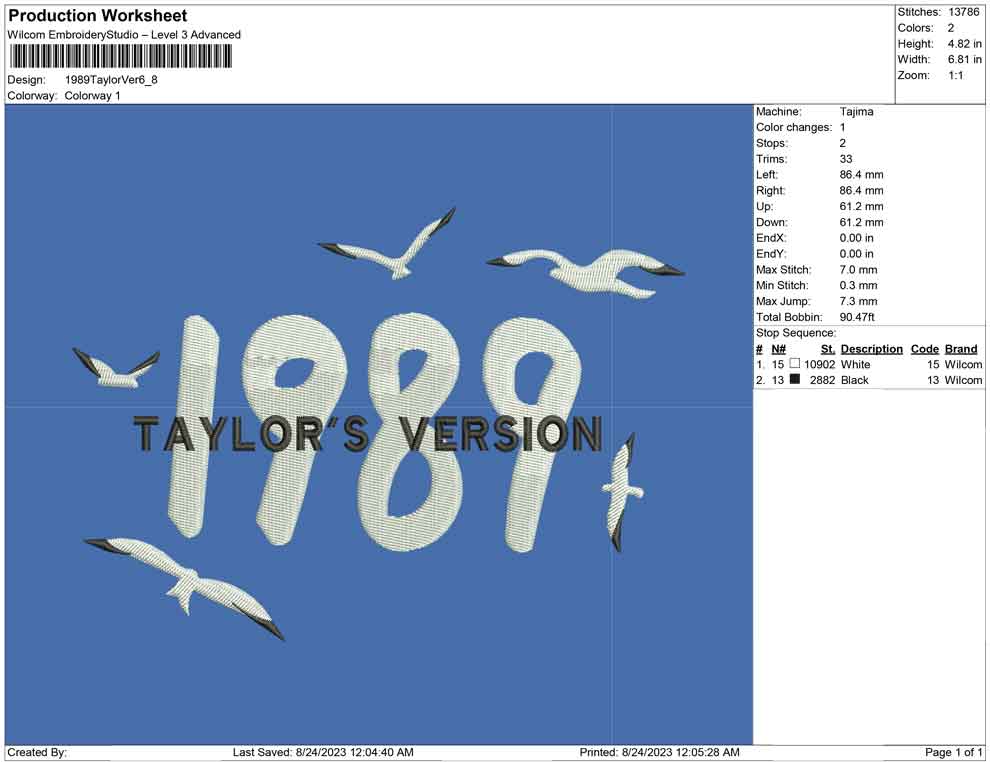Click the 'Production Worksheet' heading

tap(98, 16)
